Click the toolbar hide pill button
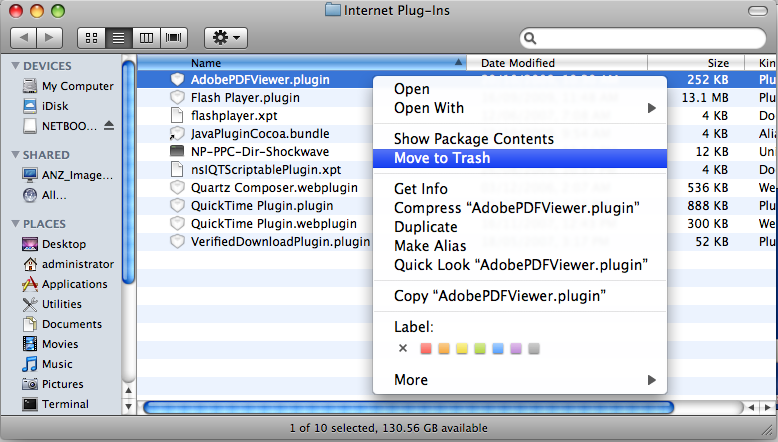This screenshot has height=442, width=778. 757,11
